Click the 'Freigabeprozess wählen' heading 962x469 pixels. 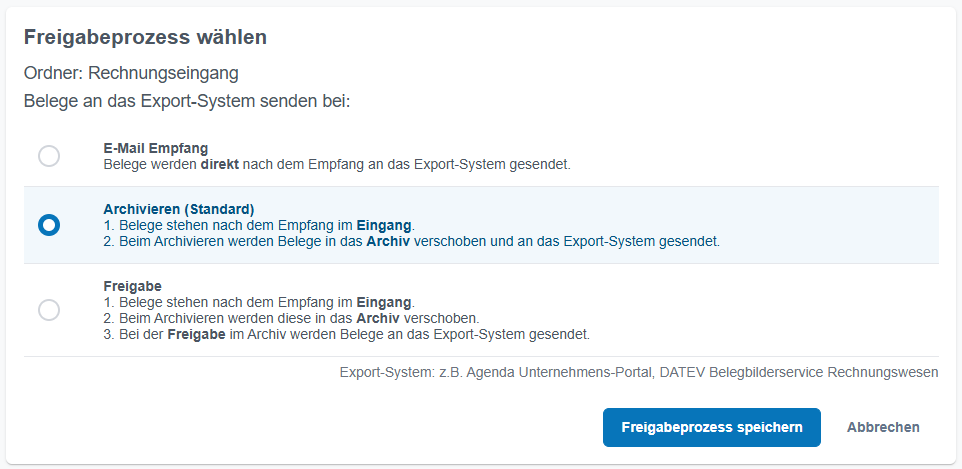[x=145, y=38]
